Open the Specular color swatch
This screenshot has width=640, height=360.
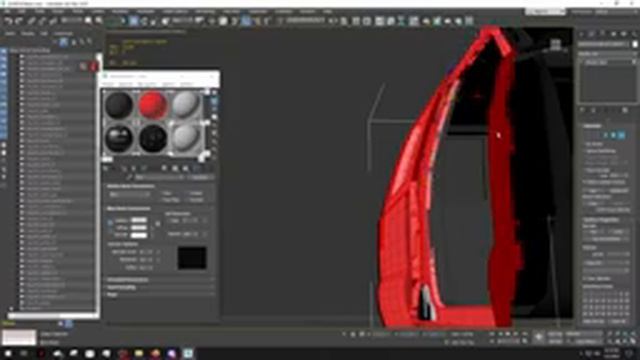(x=139, y=235)
